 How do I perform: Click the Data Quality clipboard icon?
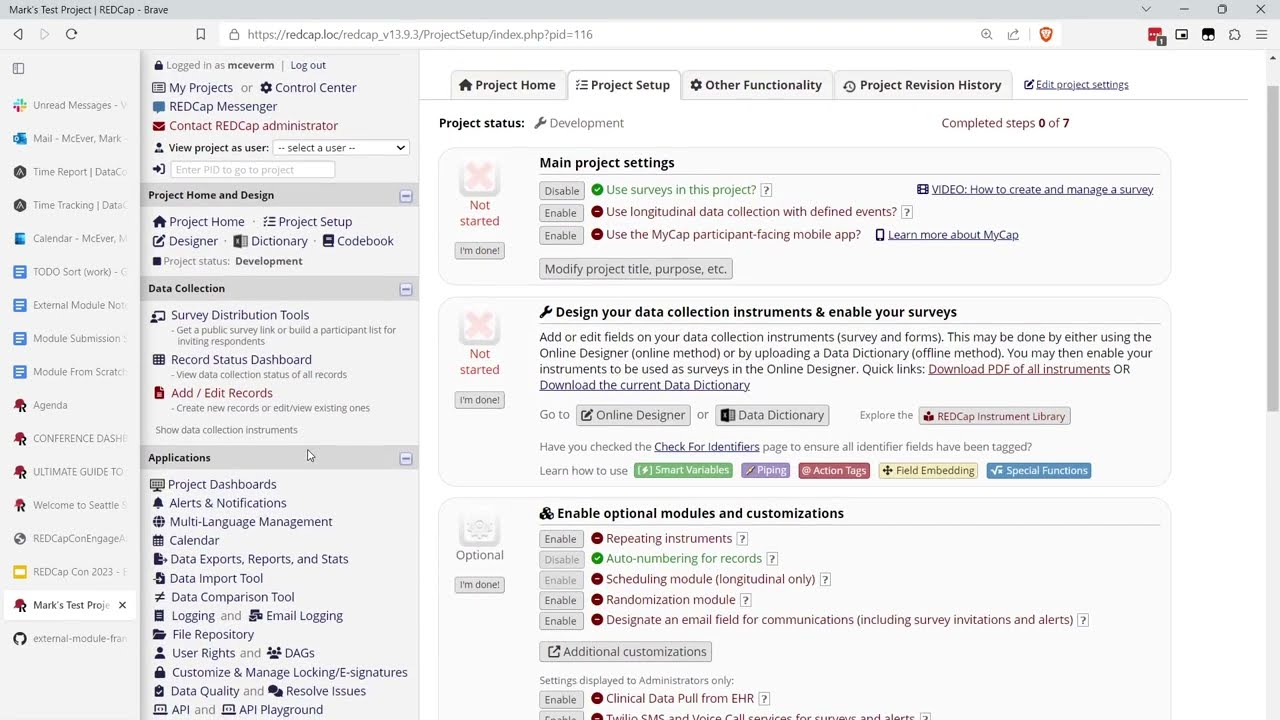(x=159, y=691)
